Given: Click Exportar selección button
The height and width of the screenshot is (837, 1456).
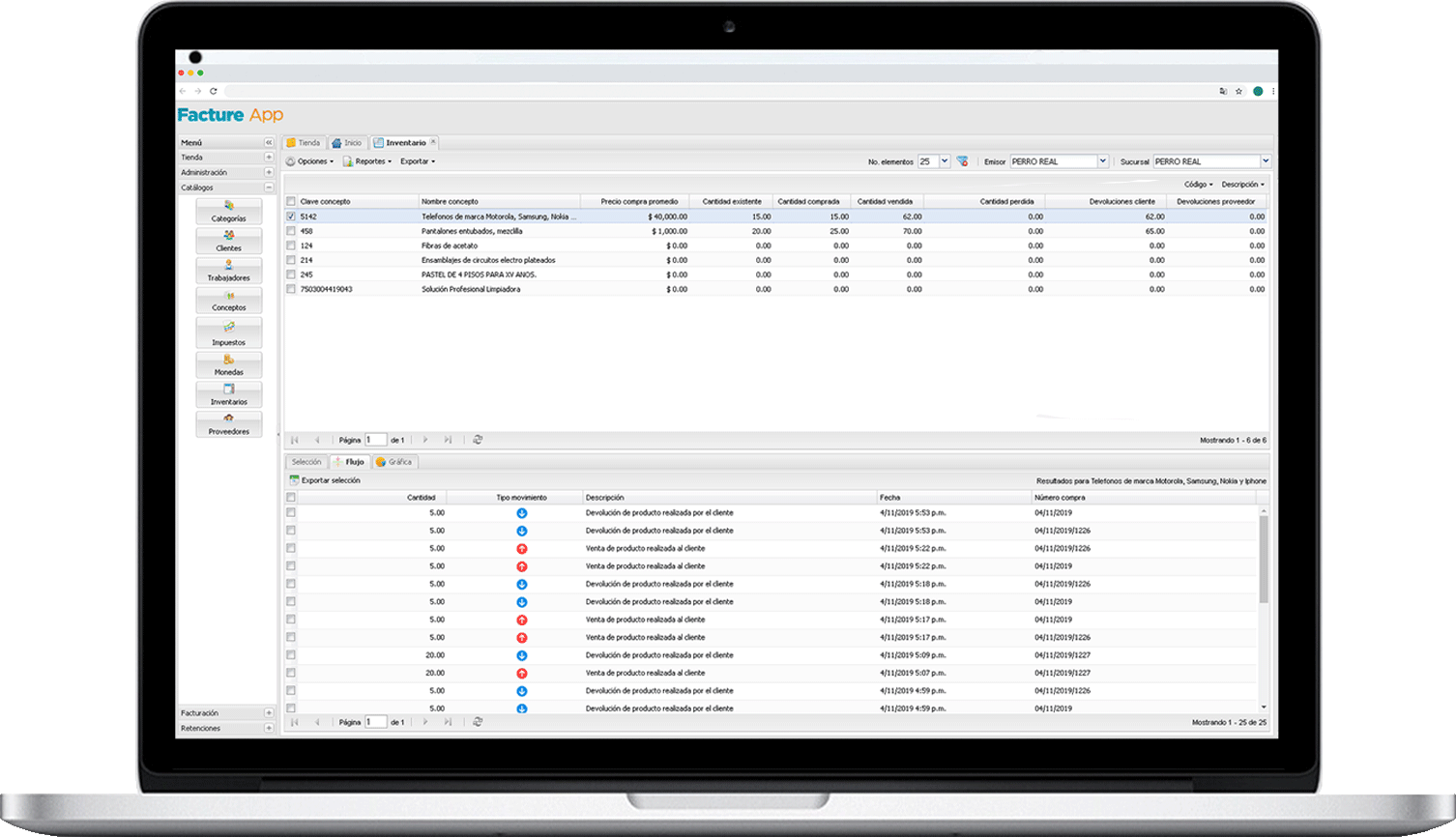Looking at the screenshot, I should pyautogui.click(x=325, y=480).
